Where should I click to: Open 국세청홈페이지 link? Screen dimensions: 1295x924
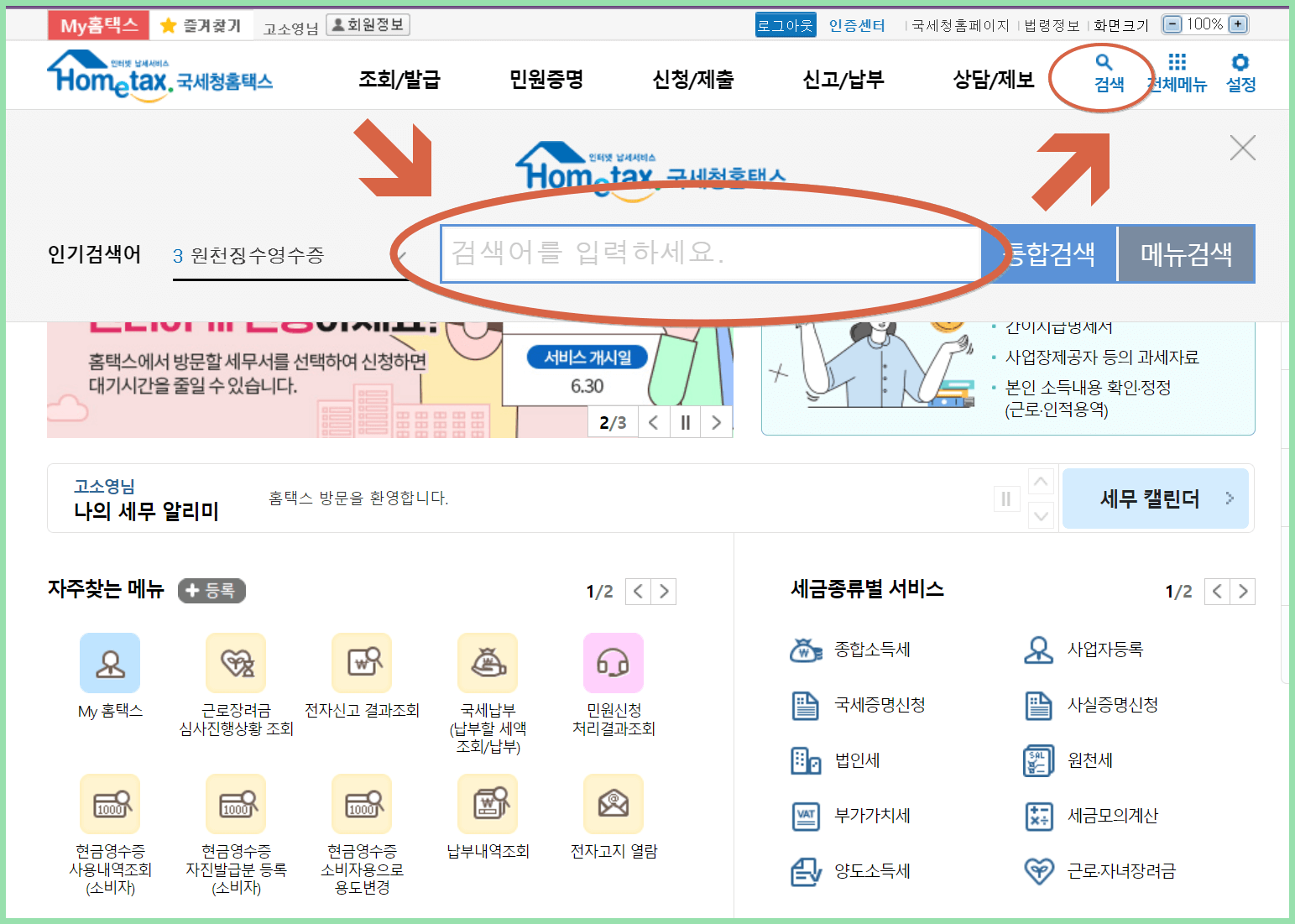click(960, 26)
